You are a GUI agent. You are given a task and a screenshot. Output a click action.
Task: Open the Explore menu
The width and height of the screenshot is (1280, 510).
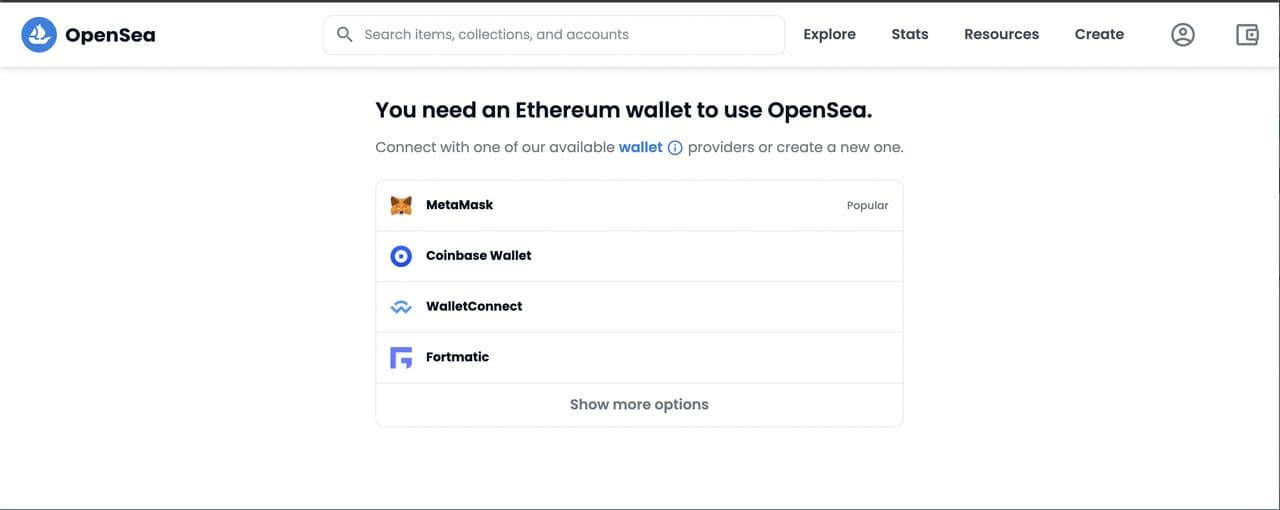(829, 35)
